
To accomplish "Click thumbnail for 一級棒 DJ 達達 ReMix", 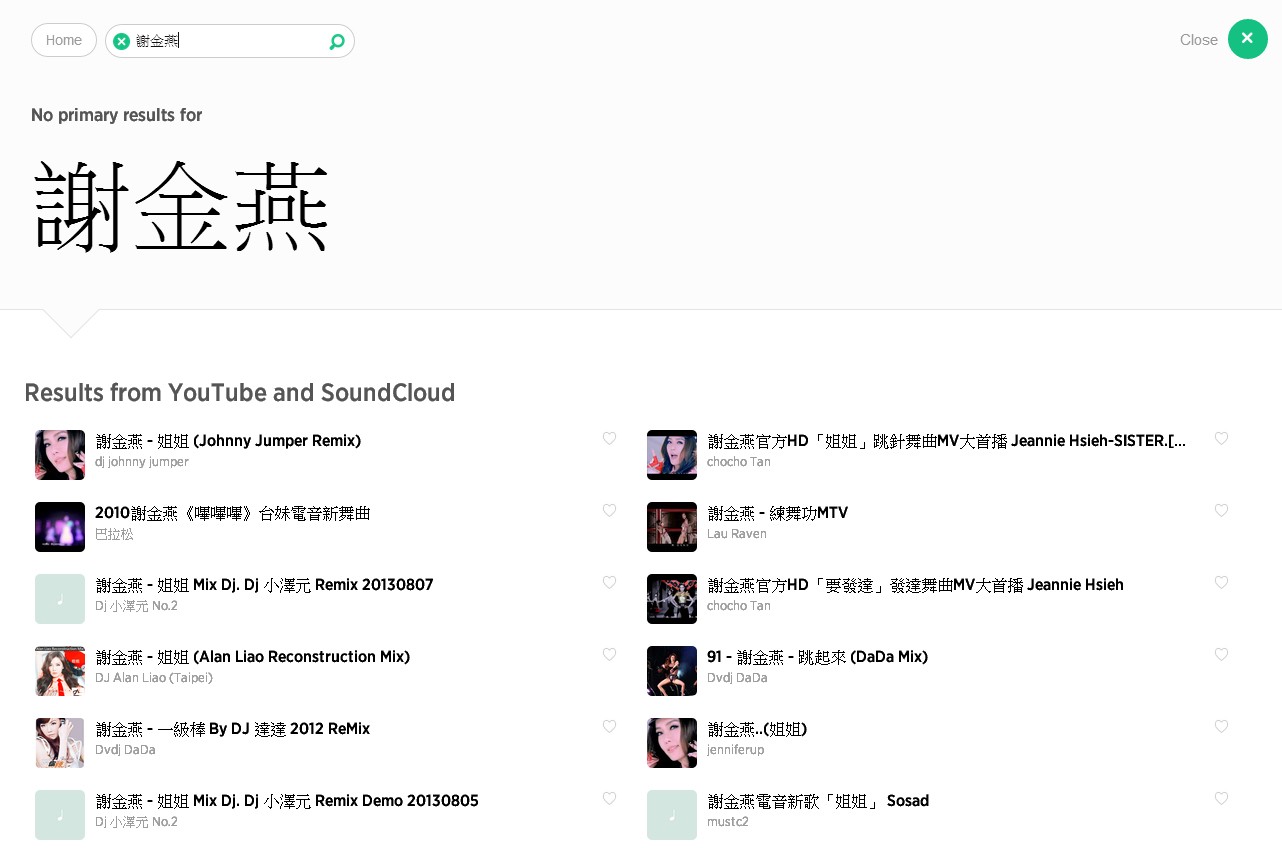I will (60, 743).
